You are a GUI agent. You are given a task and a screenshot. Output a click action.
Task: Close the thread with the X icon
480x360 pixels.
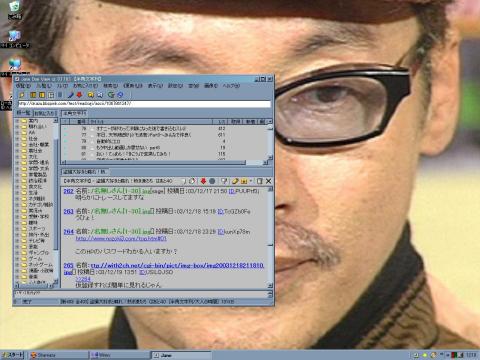(x=269, y=181)
